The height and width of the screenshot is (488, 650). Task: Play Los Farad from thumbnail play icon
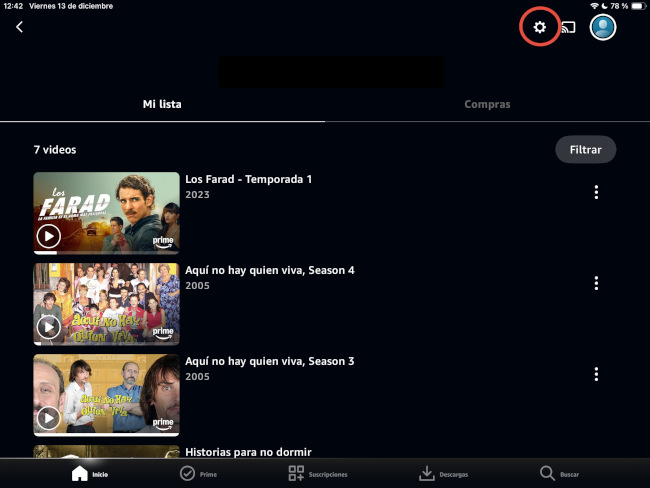point(48,236)
